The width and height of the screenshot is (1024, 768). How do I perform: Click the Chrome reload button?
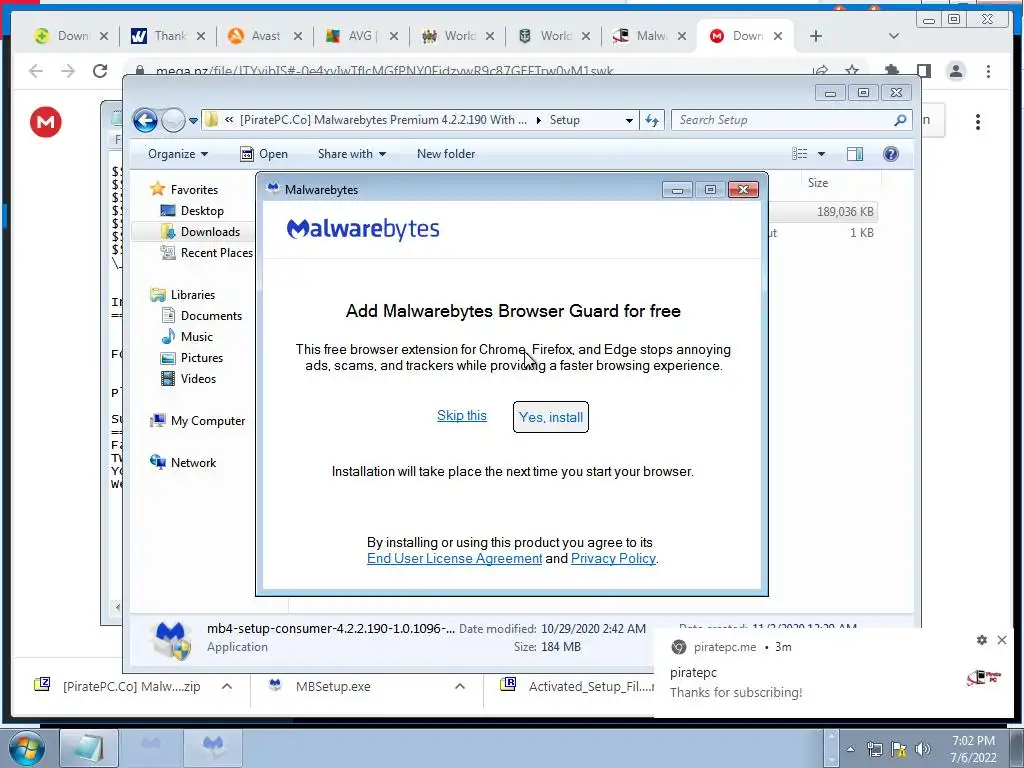click(100, 71)
